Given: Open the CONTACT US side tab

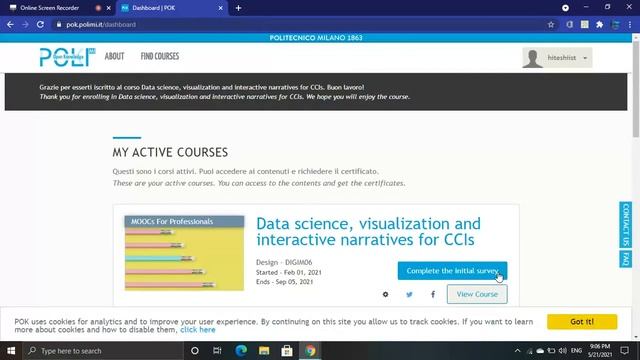Looking at the screenshot, I should 625,224.
